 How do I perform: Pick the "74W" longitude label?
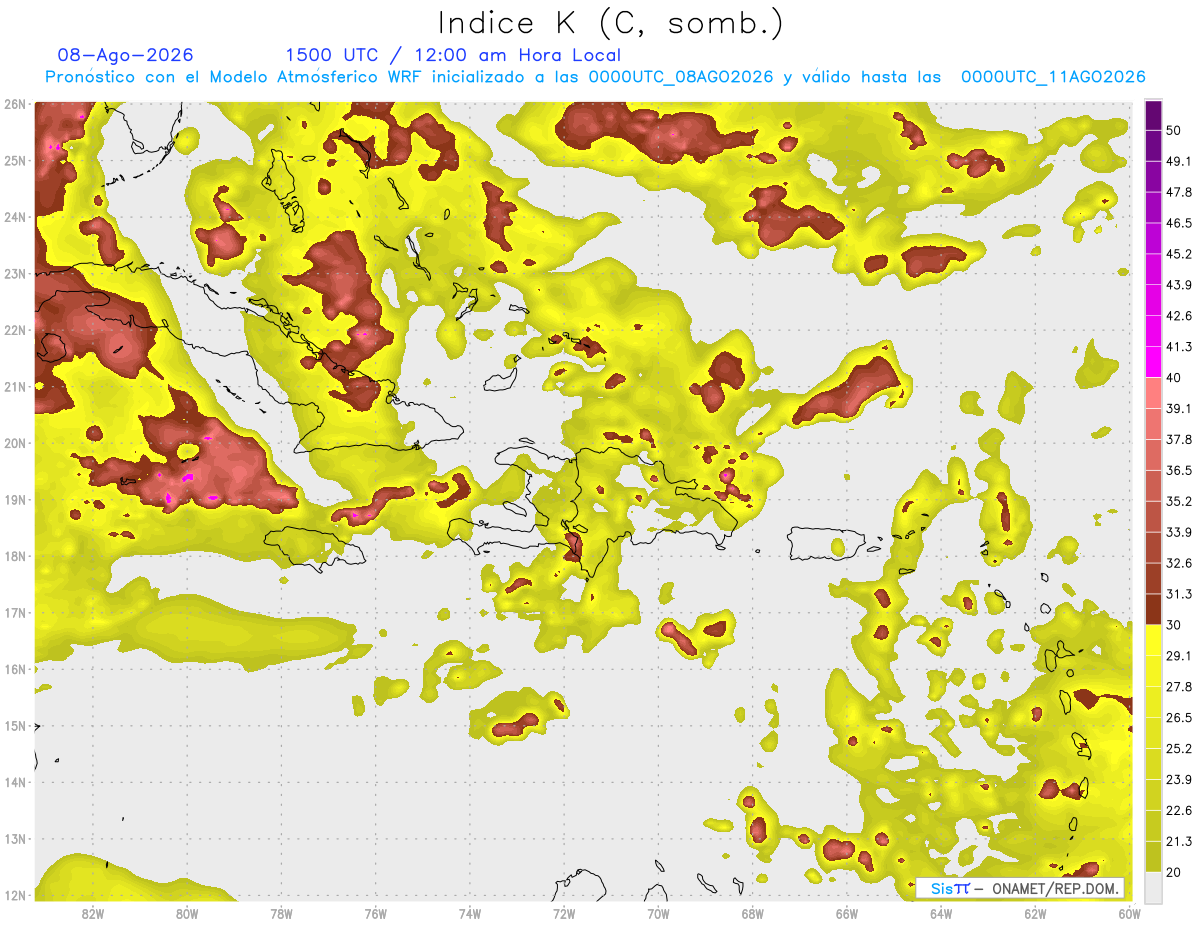pos(469,913)
